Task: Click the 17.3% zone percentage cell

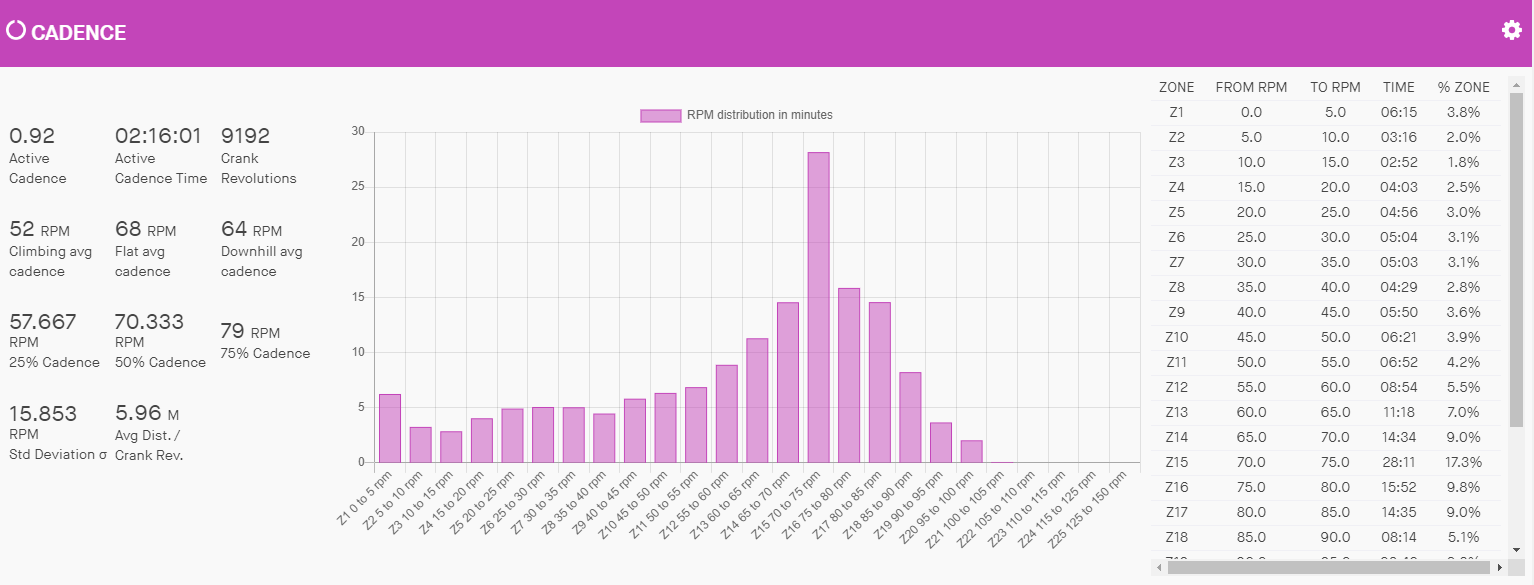Action: [x=1463, y=463]
